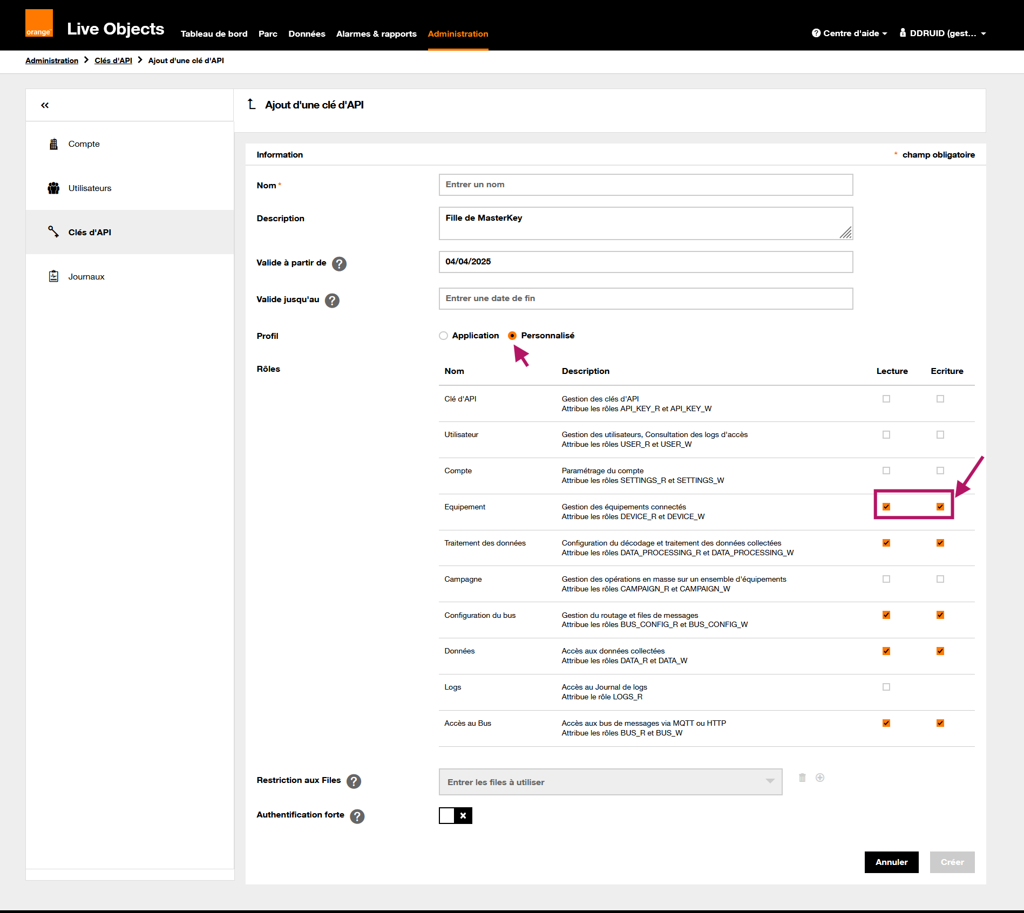Open help for Valide jusqu'au
This screenshot has height=913, width=1024.
[x=332, y=300]
